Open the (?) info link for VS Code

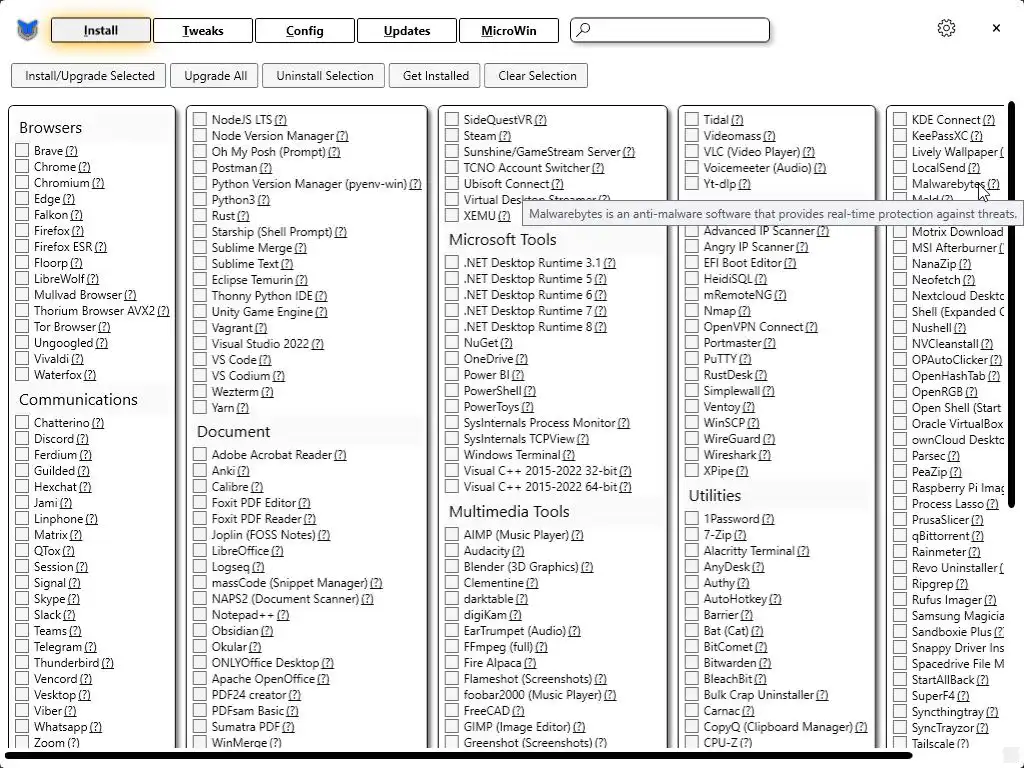[264, 360]
